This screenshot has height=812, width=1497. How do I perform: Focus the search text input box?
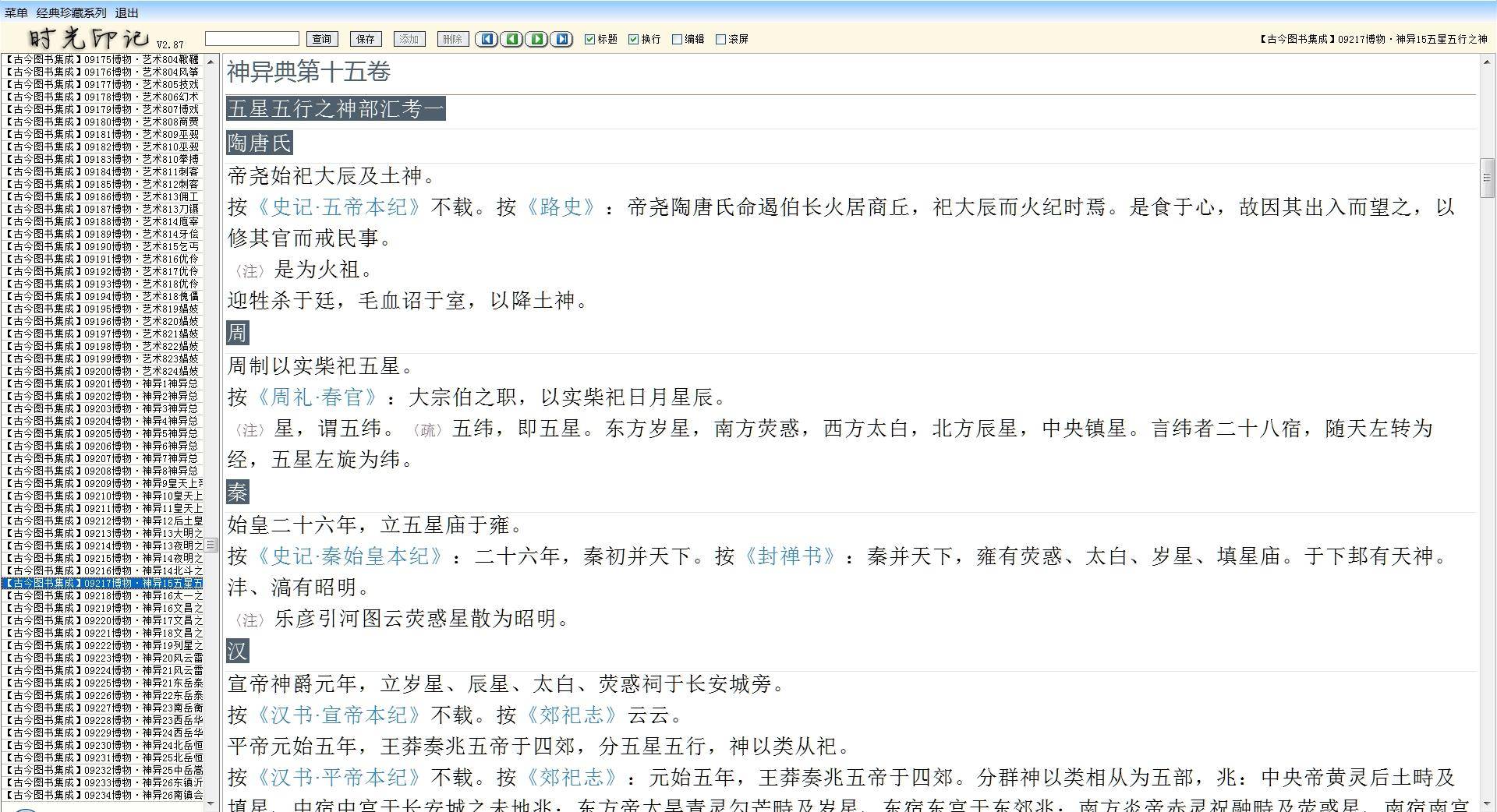tap(252, 39)
